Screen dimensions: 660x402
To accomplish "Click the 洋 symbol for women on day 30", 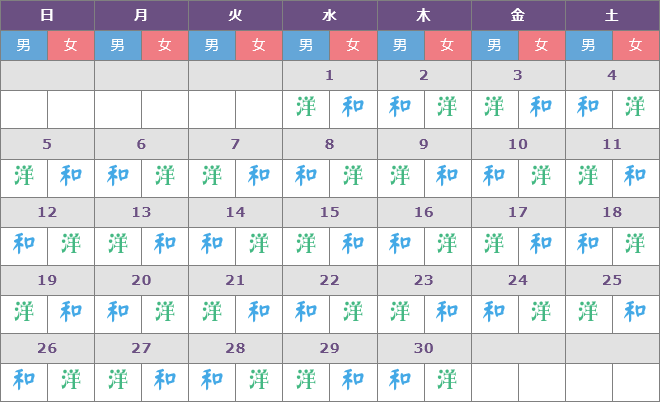I will (x=447, y=380).
